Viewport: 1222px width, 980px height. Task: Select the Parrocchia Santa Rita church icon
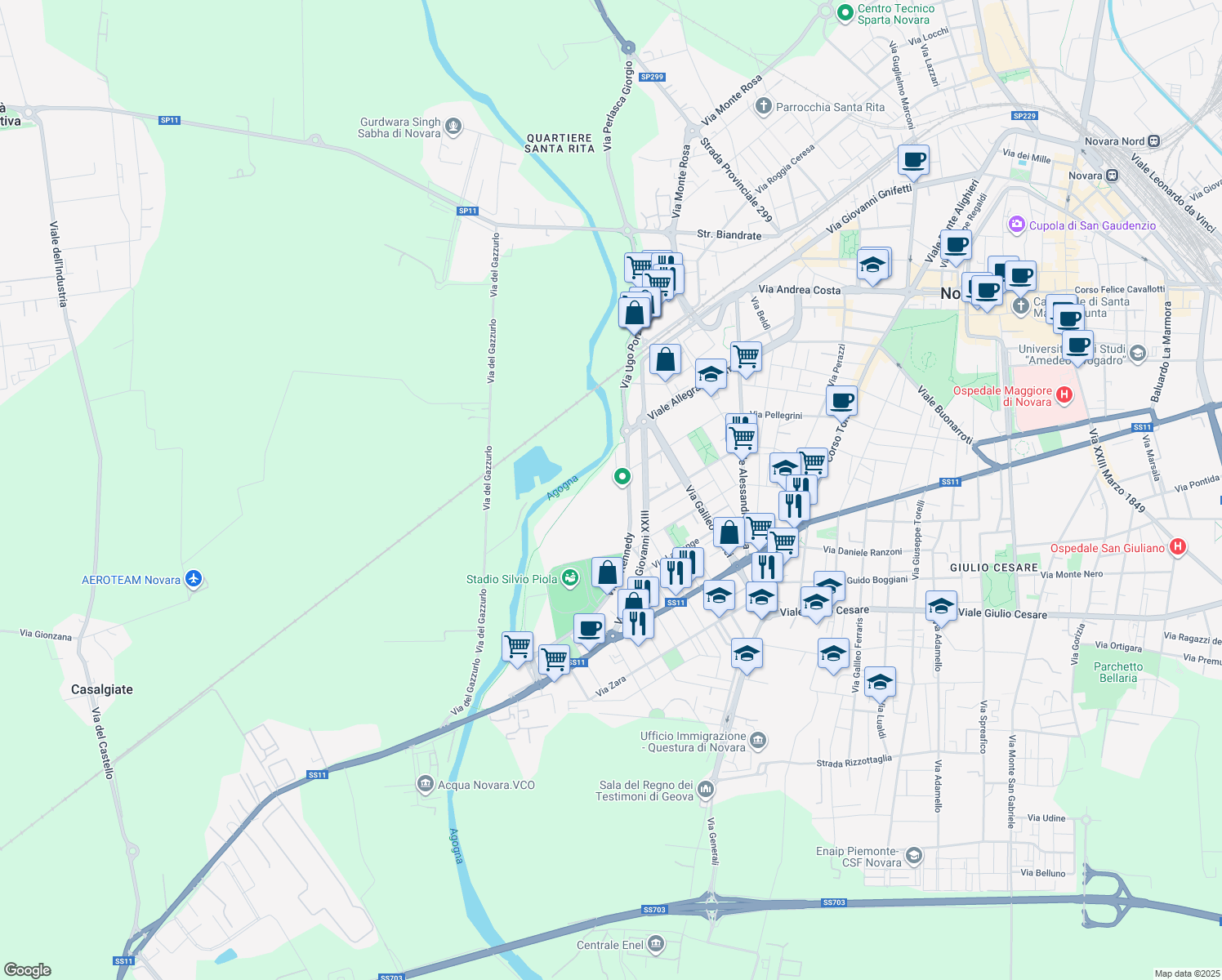763,106
